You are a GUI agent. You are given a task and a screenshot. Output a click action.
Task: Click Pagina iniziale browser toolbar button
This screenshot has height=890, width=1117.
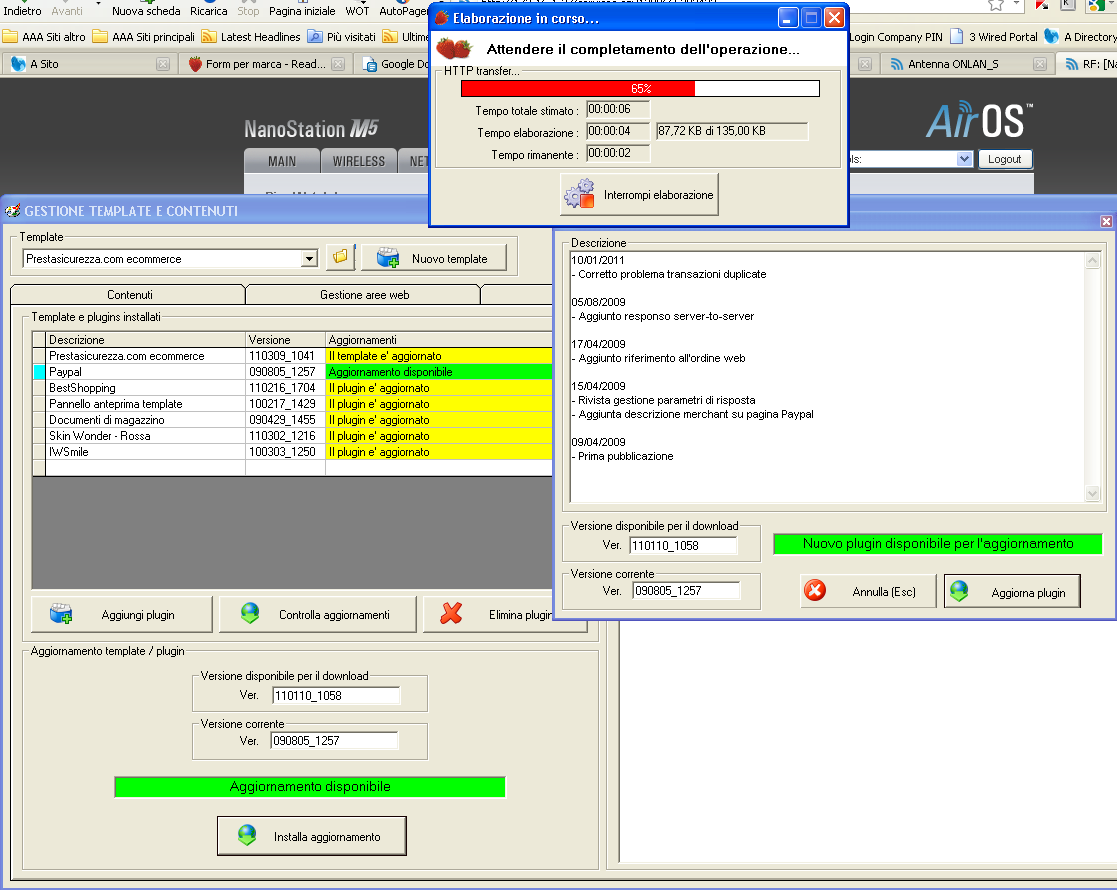tap(302, 9)
